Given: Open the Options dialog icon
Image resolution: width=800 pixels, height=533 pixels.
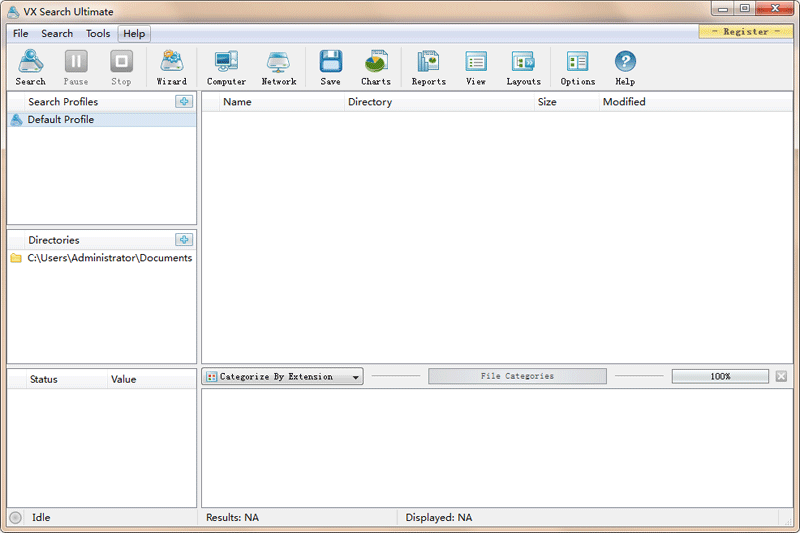Looking at the screenshot, I should (577, 67).
